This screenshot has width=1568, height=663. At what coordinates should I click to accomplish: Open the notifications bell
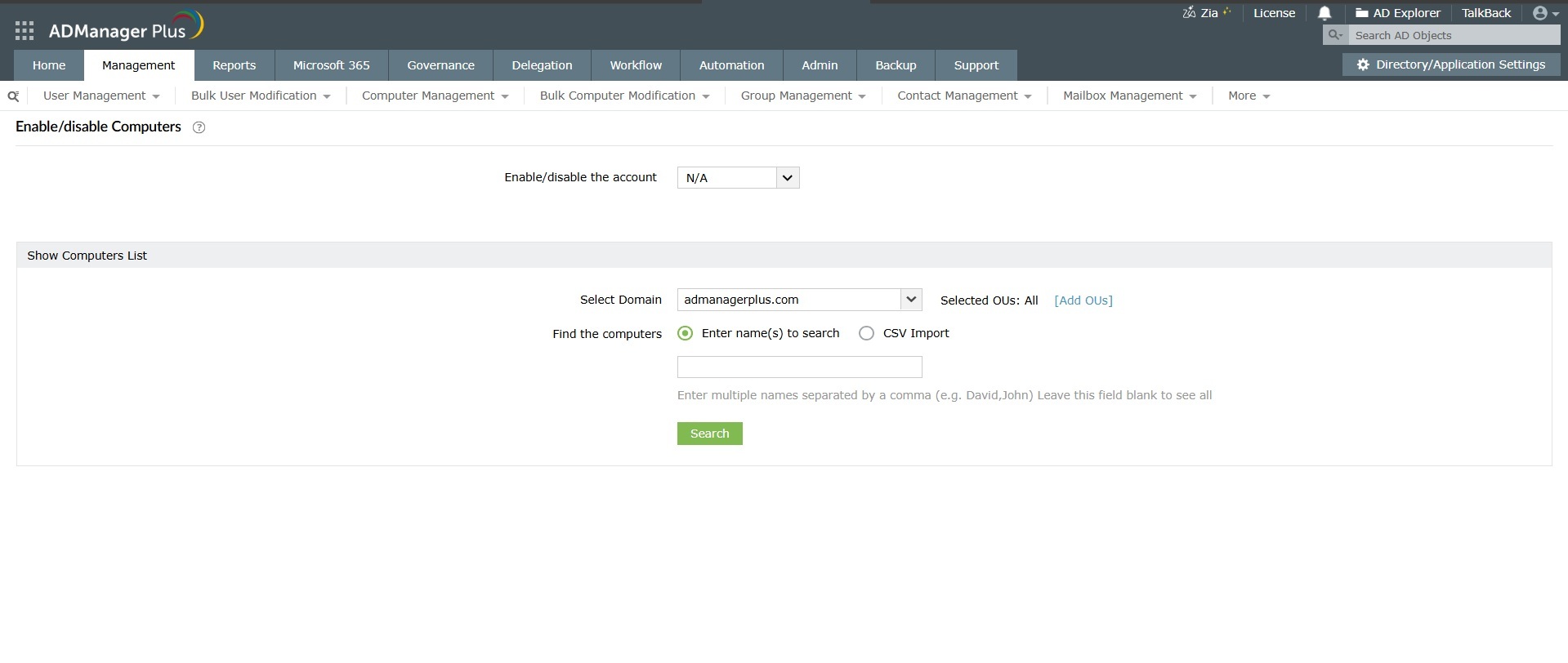pyautogui.click(x=1325, y=13)
